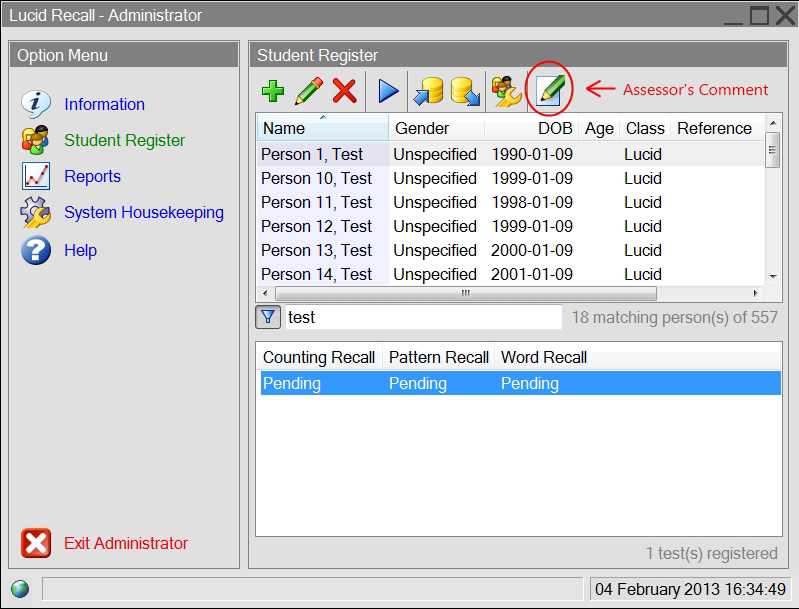The height and width of the screenshot is (609, 799).
Task: Open System Housekeeping link
Action: (144, 212)
